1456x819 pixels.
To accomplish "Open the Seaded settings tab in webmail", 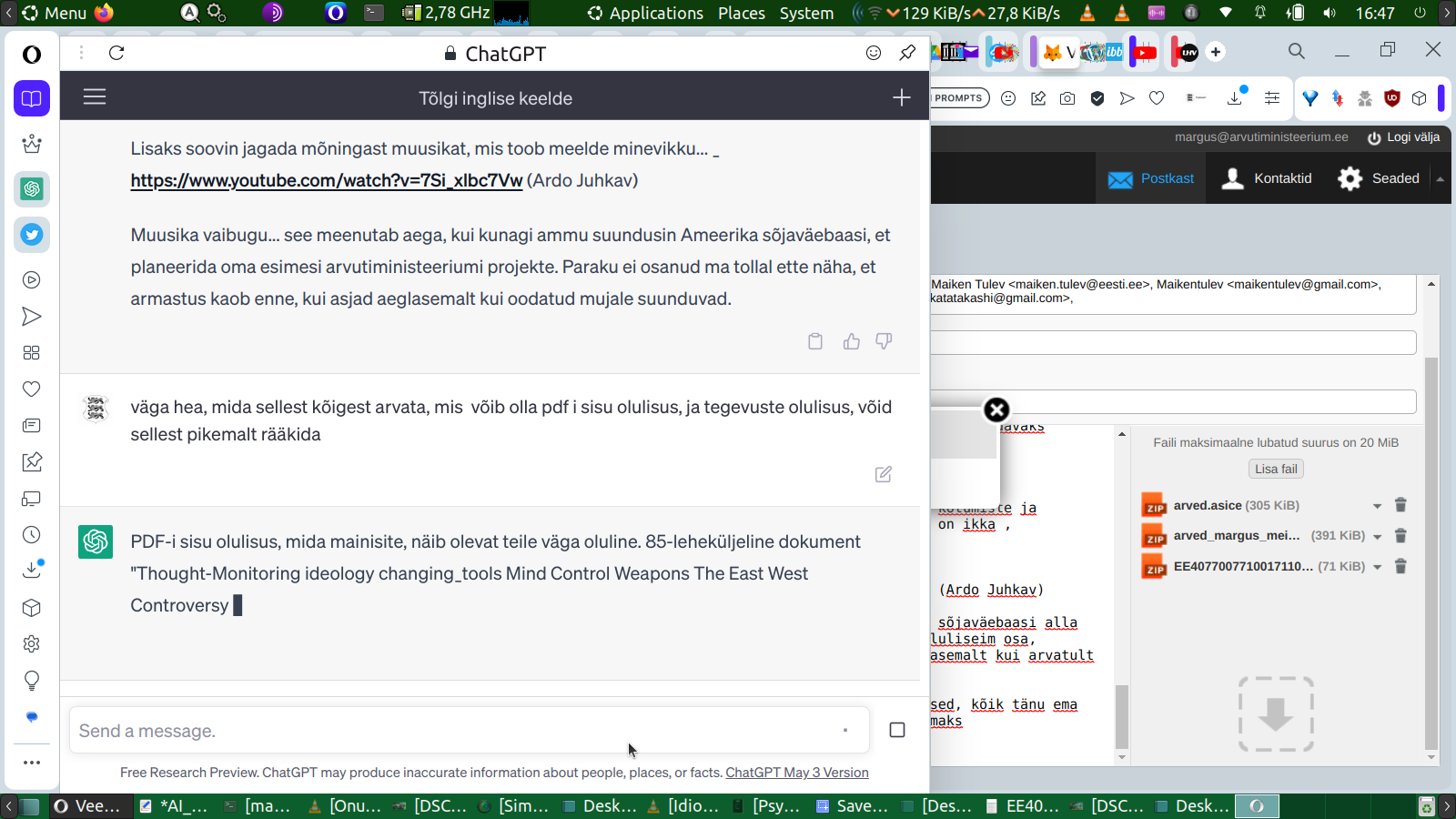I will [1379, 178].
